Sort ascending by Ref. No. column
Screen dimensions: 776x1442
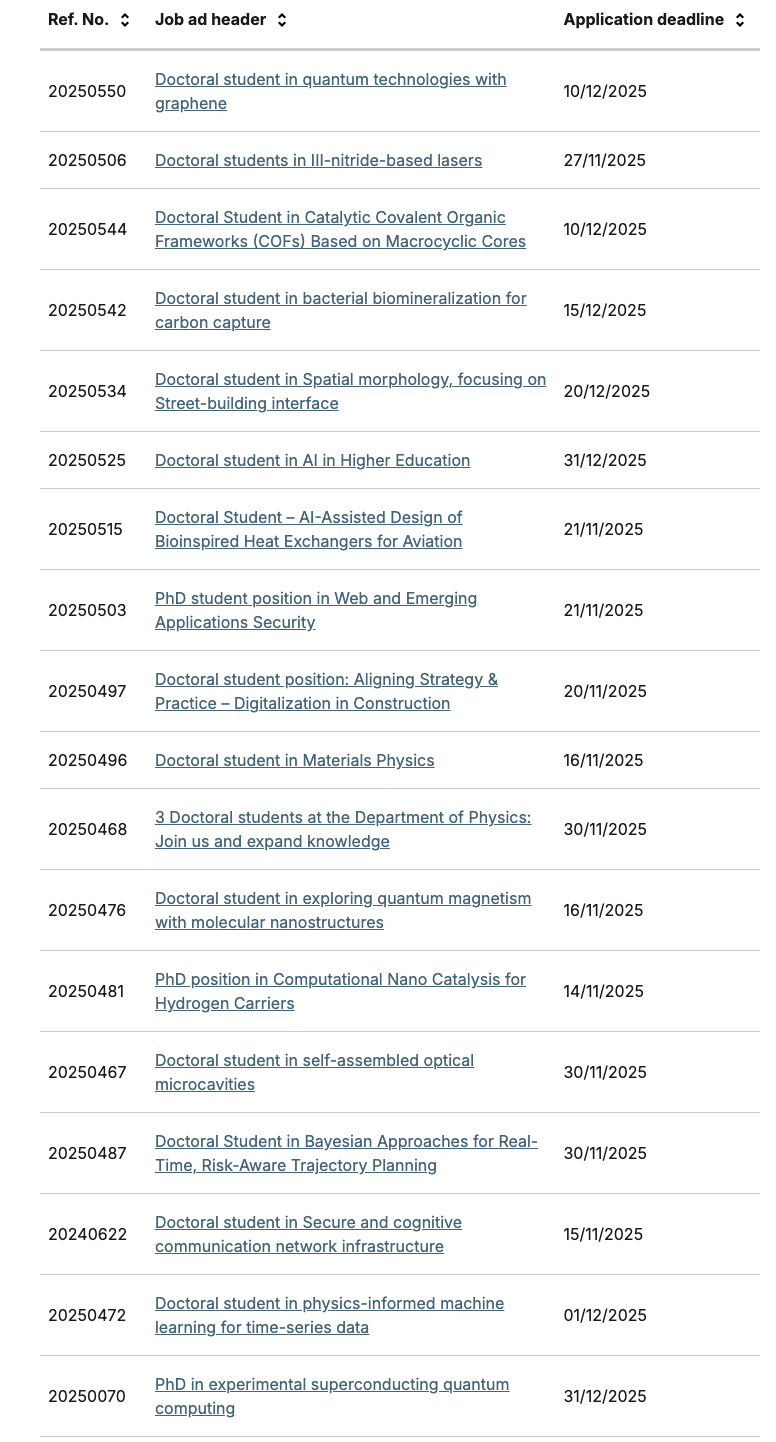pos(125,15)
